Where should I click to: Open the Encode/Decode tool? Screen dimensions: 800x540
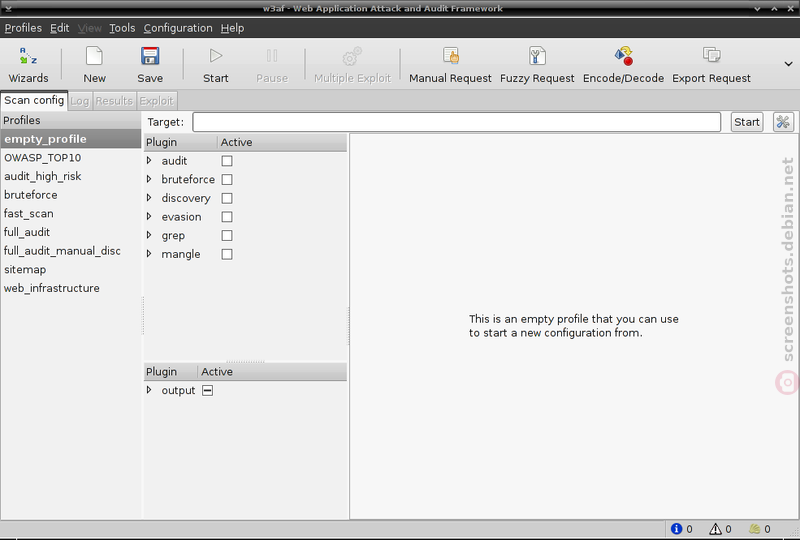(x=623, y=56)
